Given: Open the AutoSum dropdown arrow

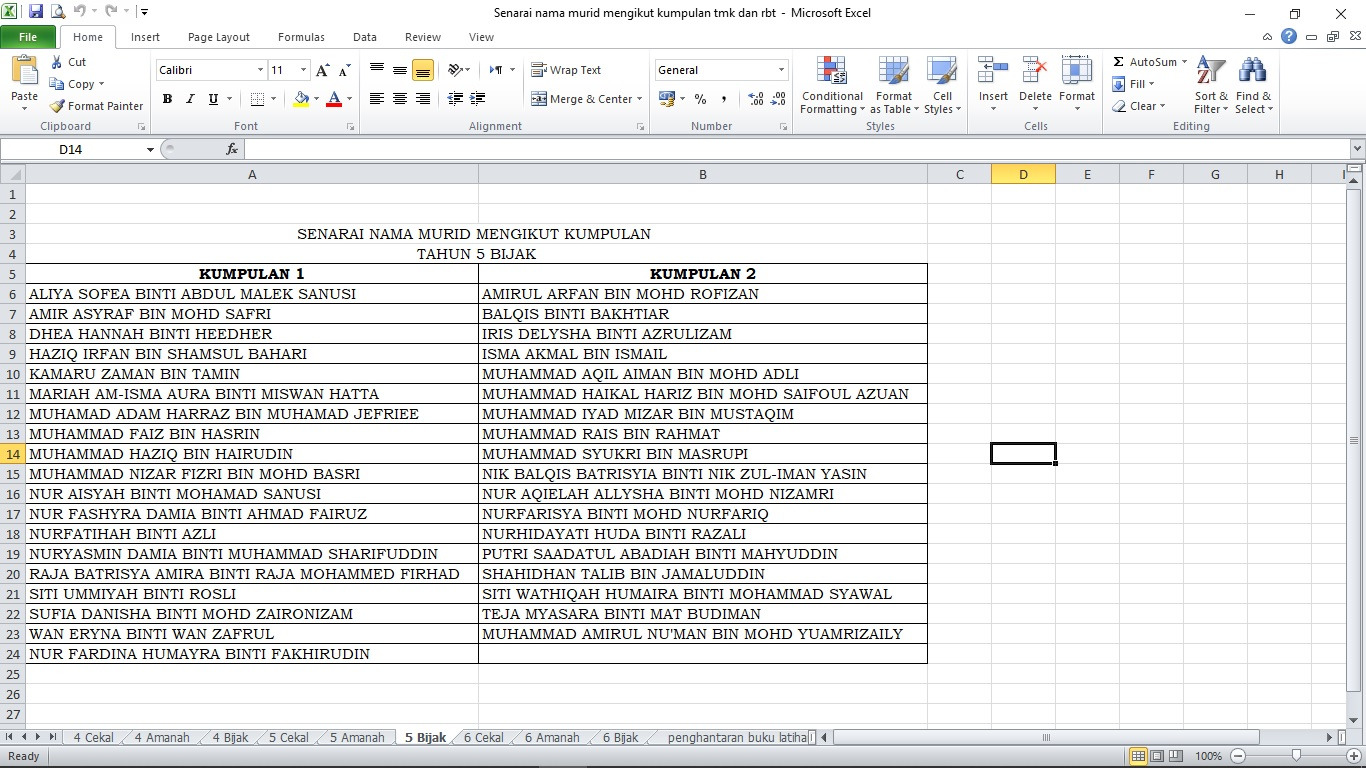Looking at the screenshot, I should (1184, 62).
